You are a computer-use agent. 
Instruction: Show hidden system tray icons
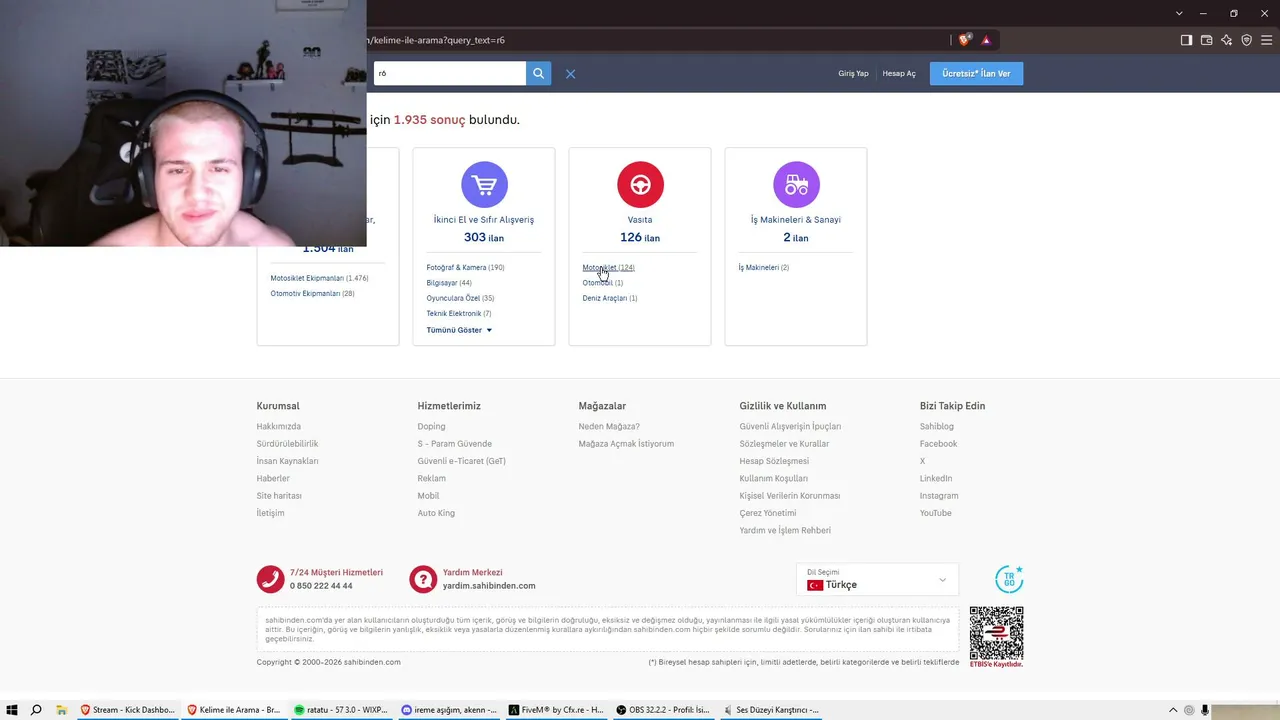point(1173,710)
